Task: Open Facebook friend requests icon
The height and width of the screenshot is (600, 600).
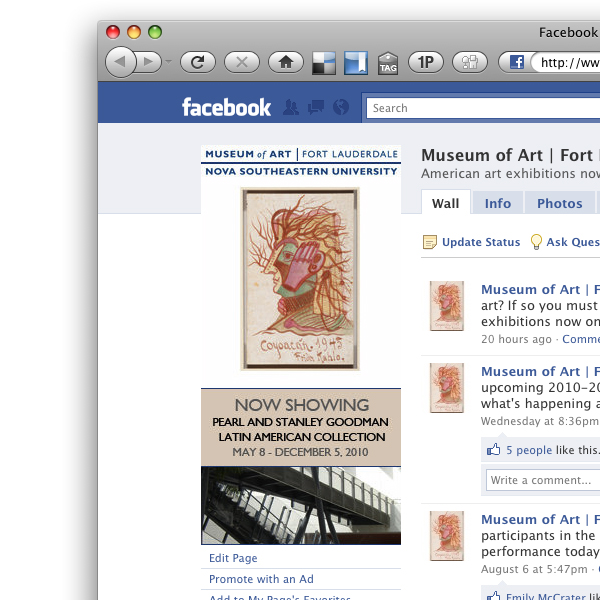Action: [291, 107]
